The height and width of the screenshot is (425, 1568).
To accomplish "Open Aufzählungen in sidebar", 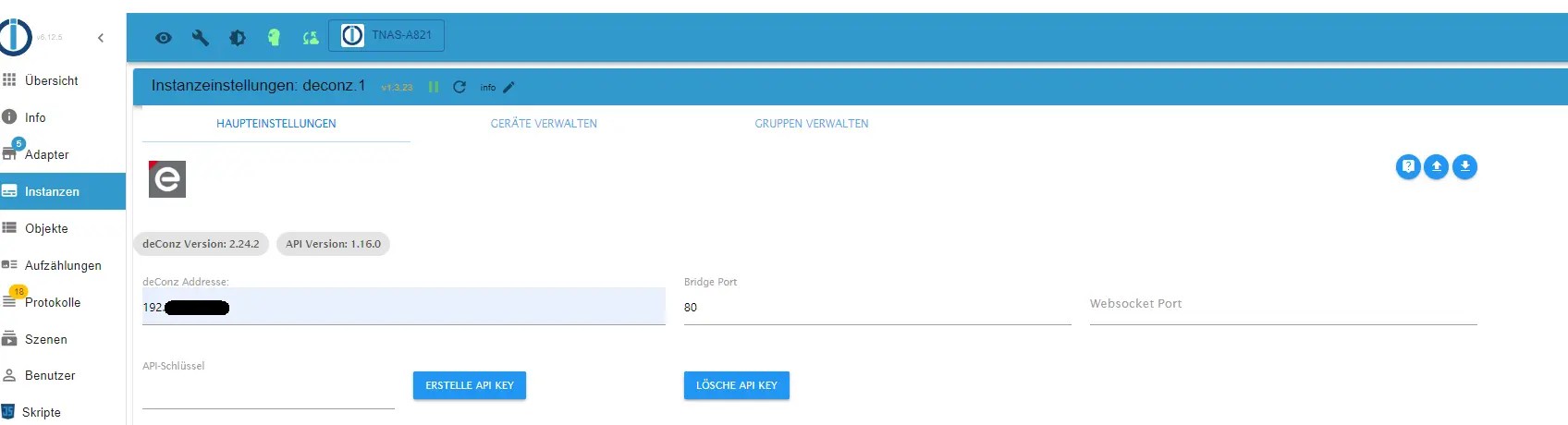I will 63,265.
